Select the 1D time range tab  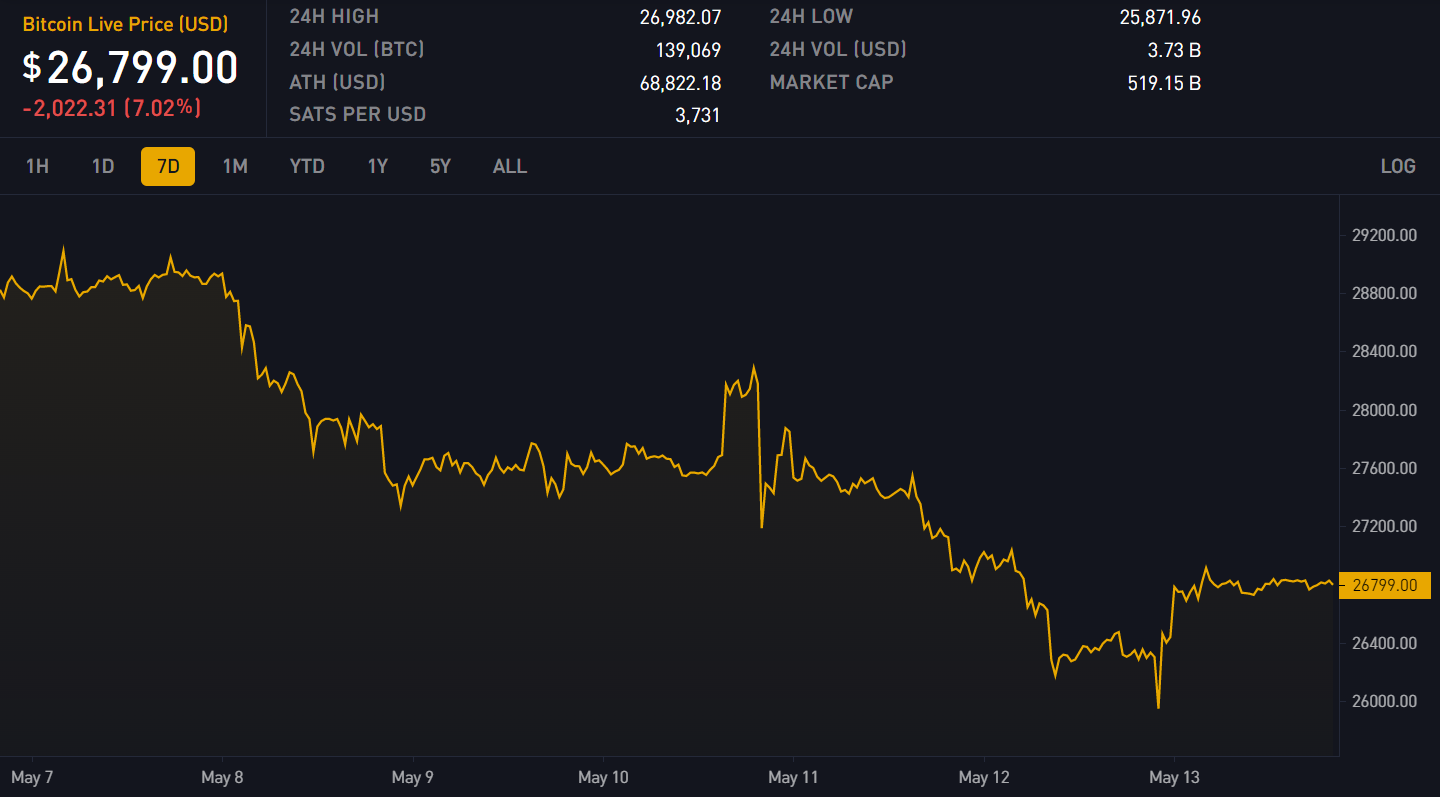[103, 166]
